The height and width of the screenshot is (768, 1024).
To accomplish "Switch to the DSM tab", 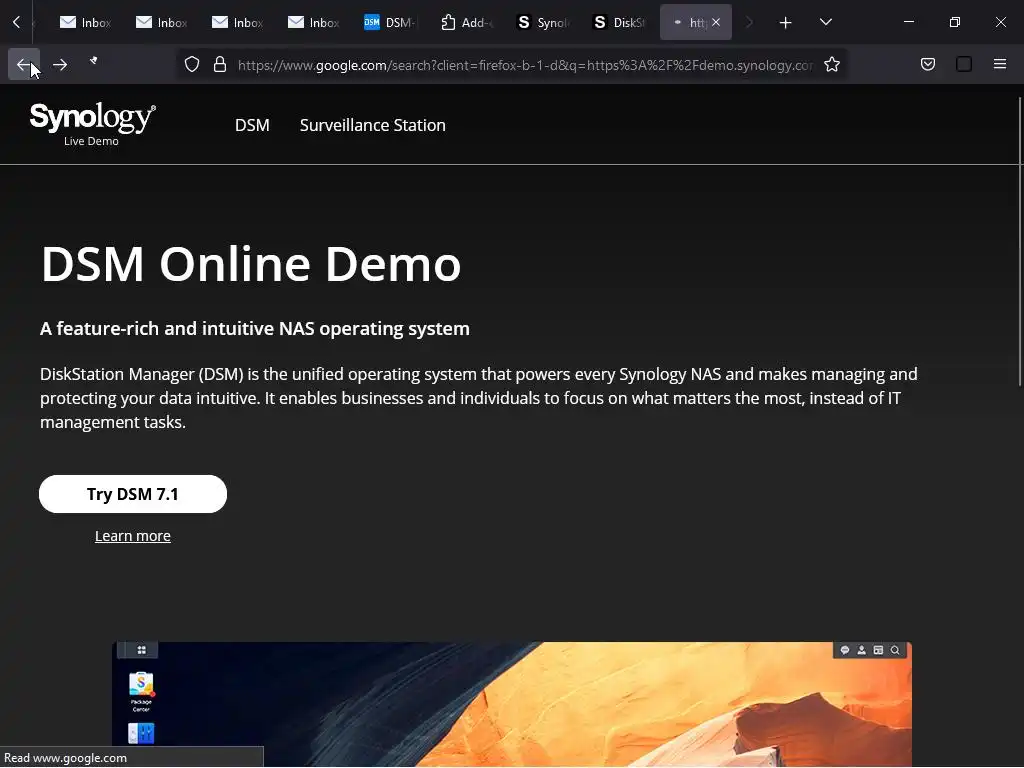I will click(389, 22).
